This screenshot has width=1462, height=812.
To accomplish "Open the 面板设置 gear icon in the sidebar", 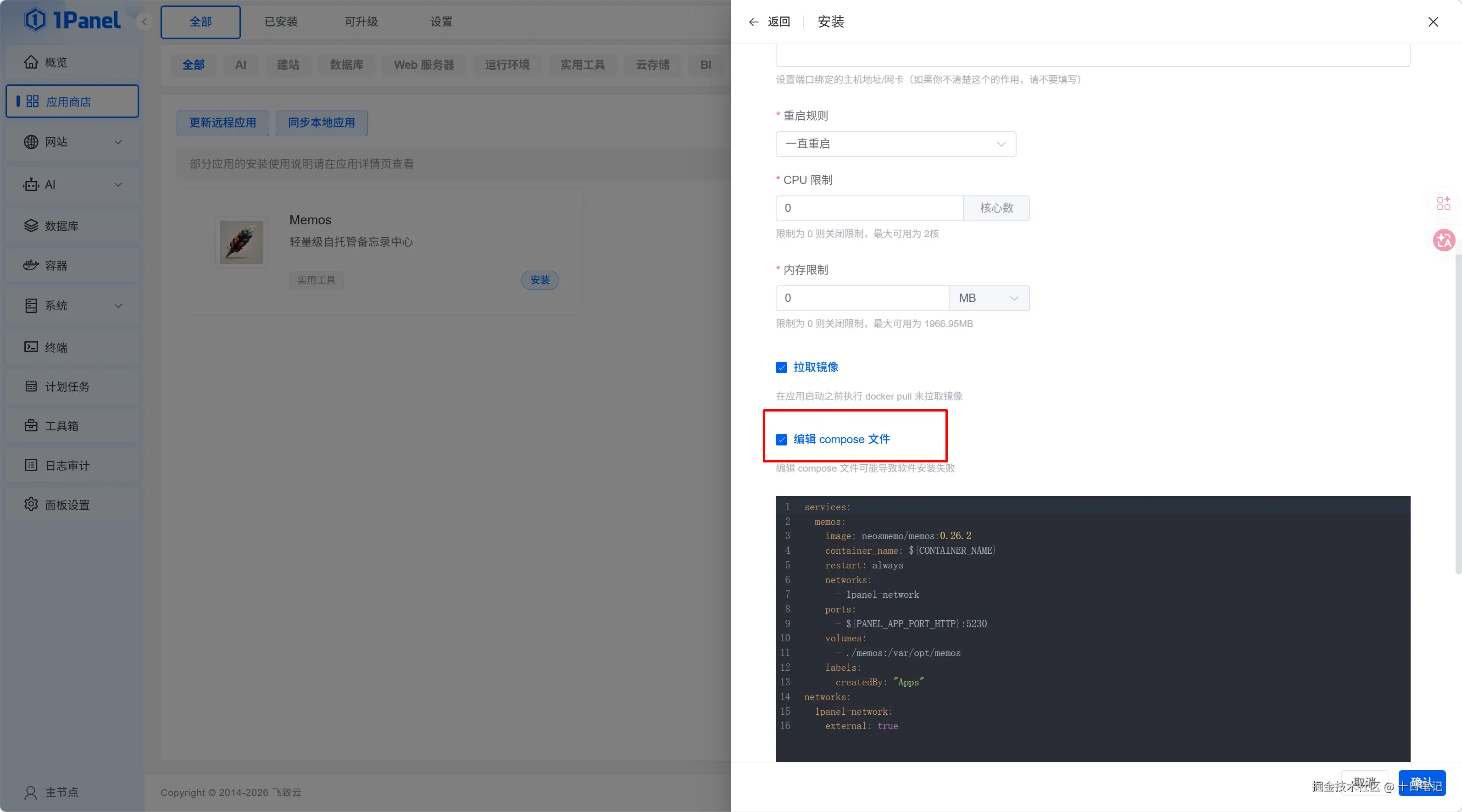I will pyautogui.click(x=31, y=505).
